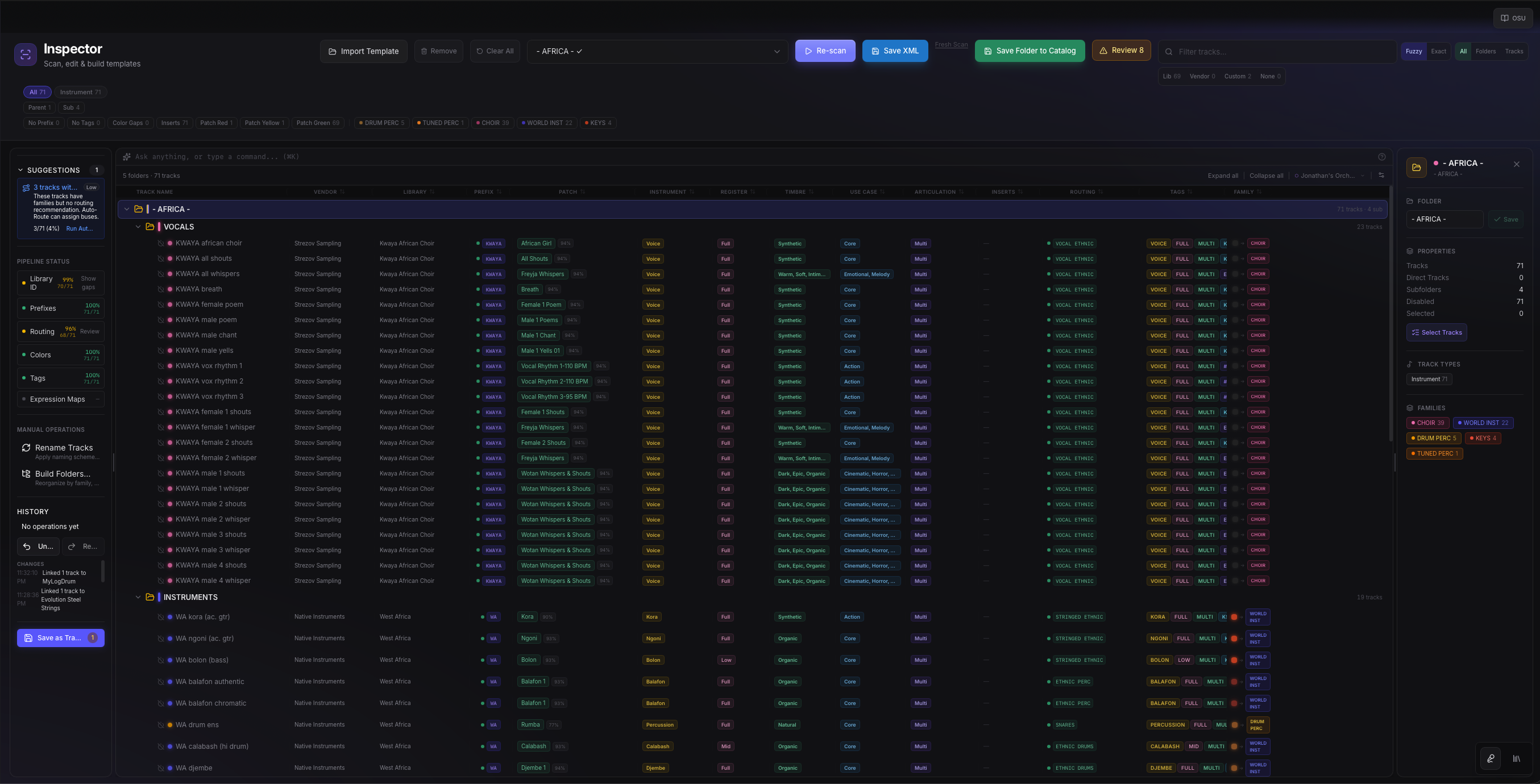The width and height of the screenshot is (1540, 784).
Task: Click Expand all above the table
Action: 1223,176
